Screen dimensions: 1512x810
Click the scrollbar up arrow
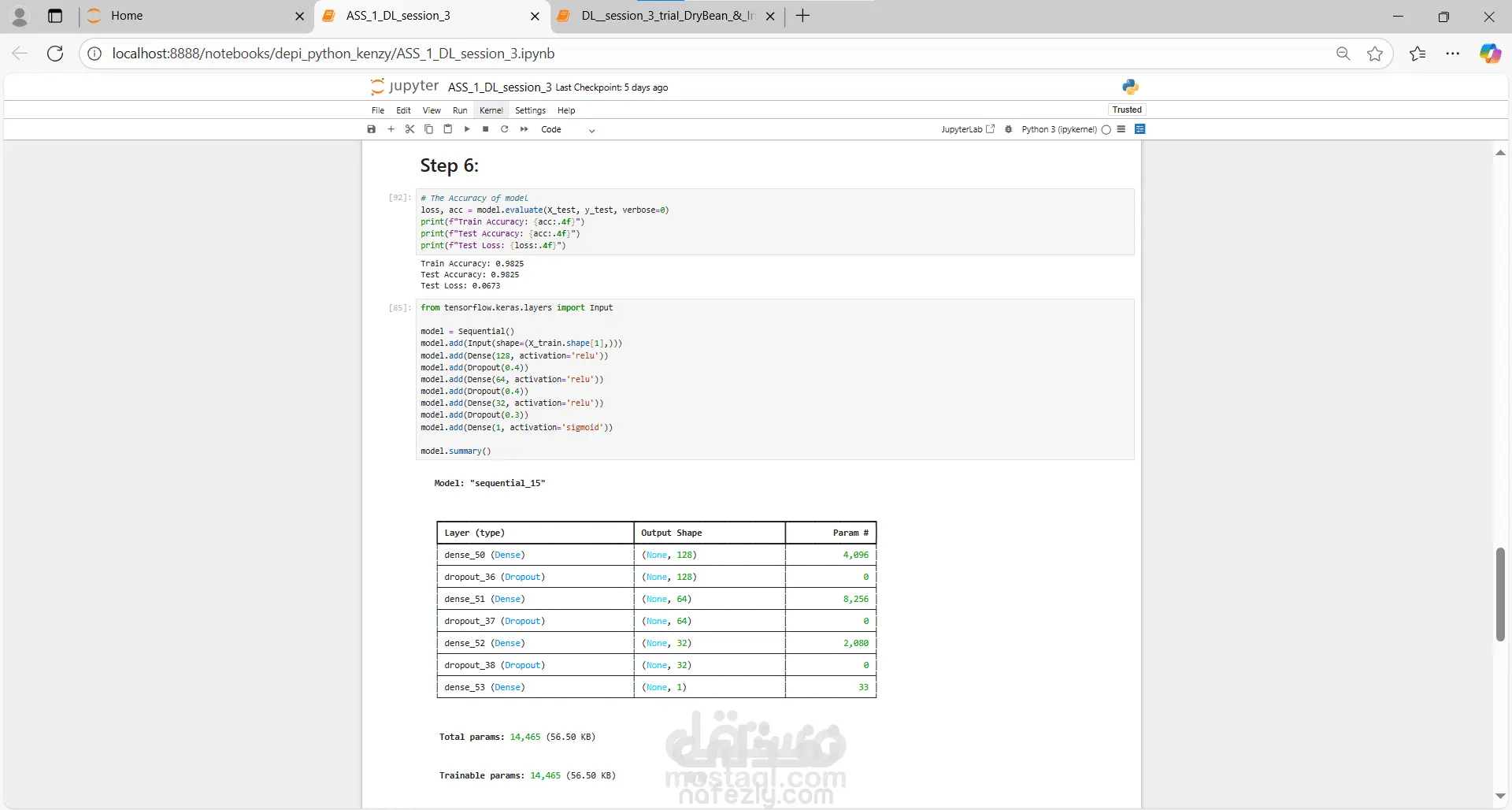point(1500,153)
